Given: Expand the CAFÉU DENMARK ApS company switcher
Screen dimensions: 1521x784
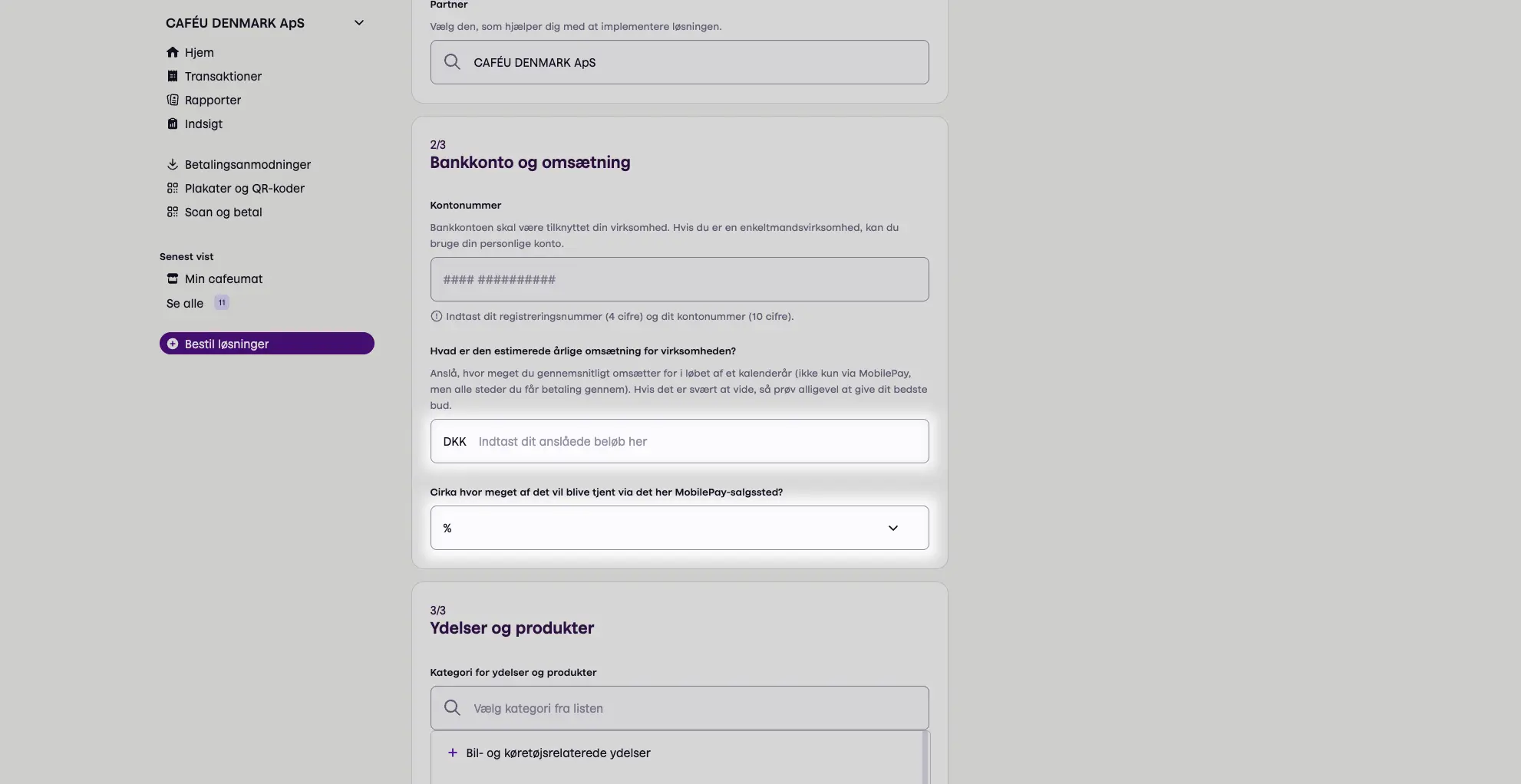Looking at the screenshot, I should coord(358,23).
